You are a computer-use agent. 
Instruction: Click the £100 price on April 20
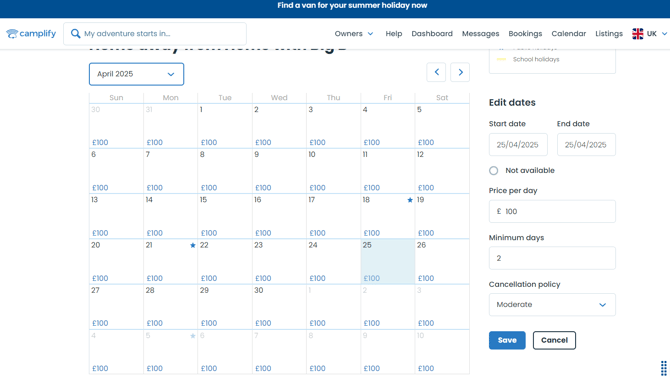coord(100,278)
